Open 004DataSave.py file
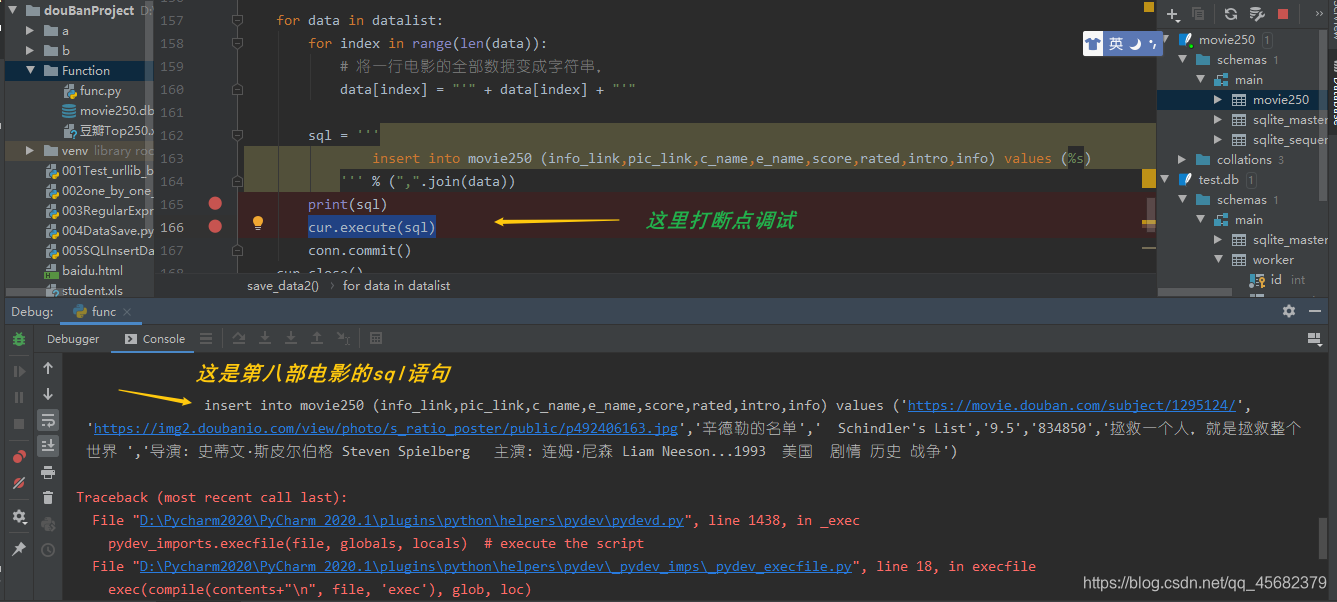 coord(99,231)
